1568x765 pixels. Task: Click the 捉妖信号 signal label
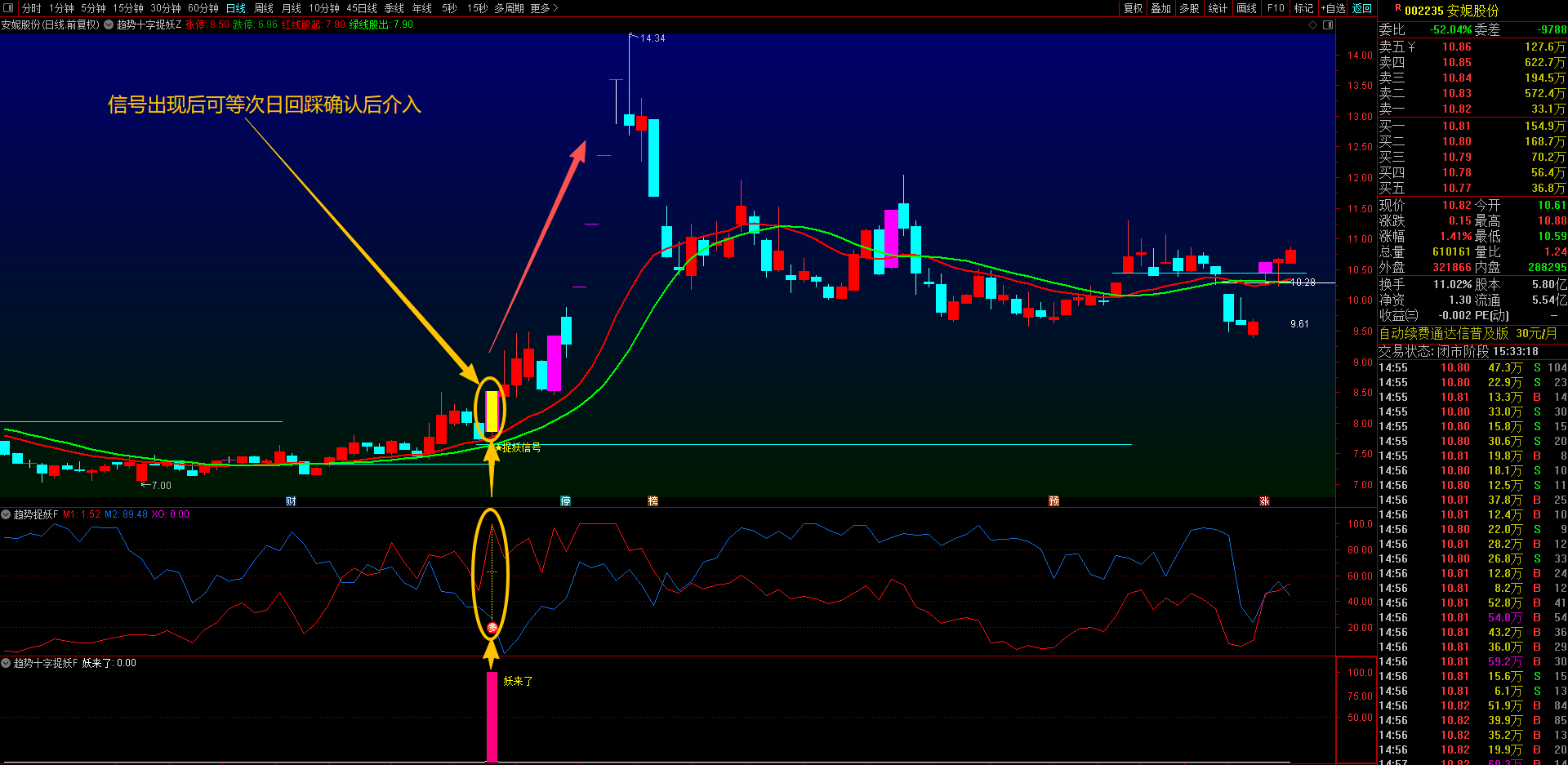(x=521, y=447)
